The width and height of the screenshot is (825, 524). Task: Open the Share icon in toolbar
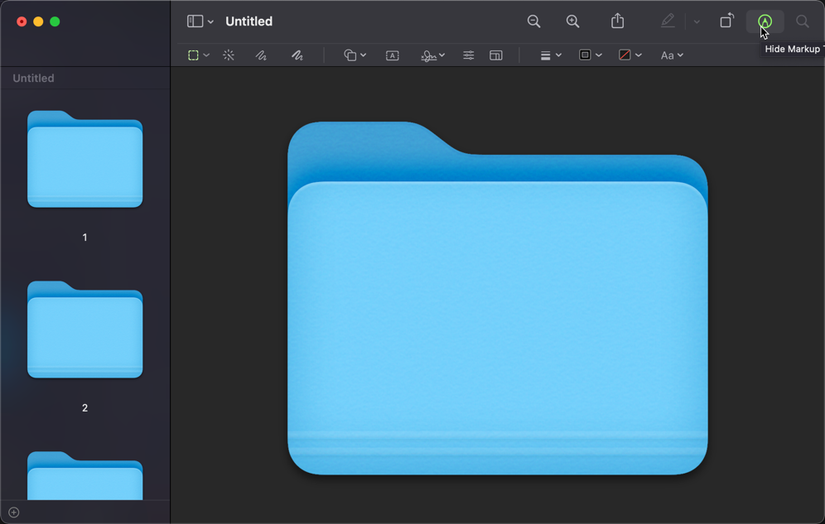(618, 21)
